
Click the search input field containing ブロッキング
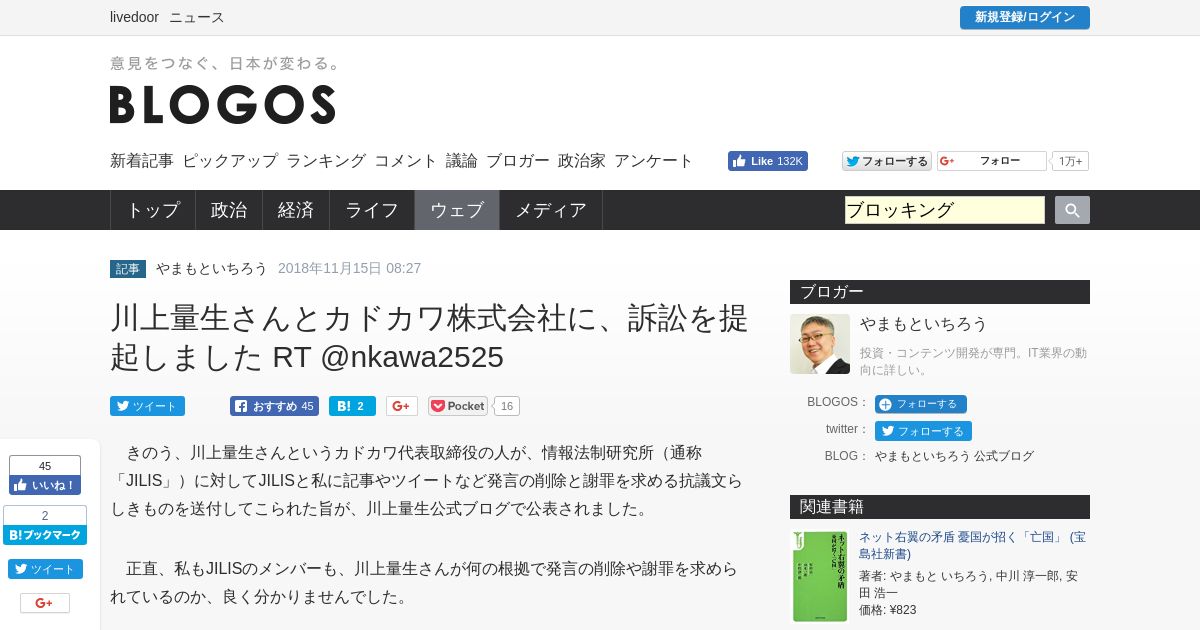(945, 210)
